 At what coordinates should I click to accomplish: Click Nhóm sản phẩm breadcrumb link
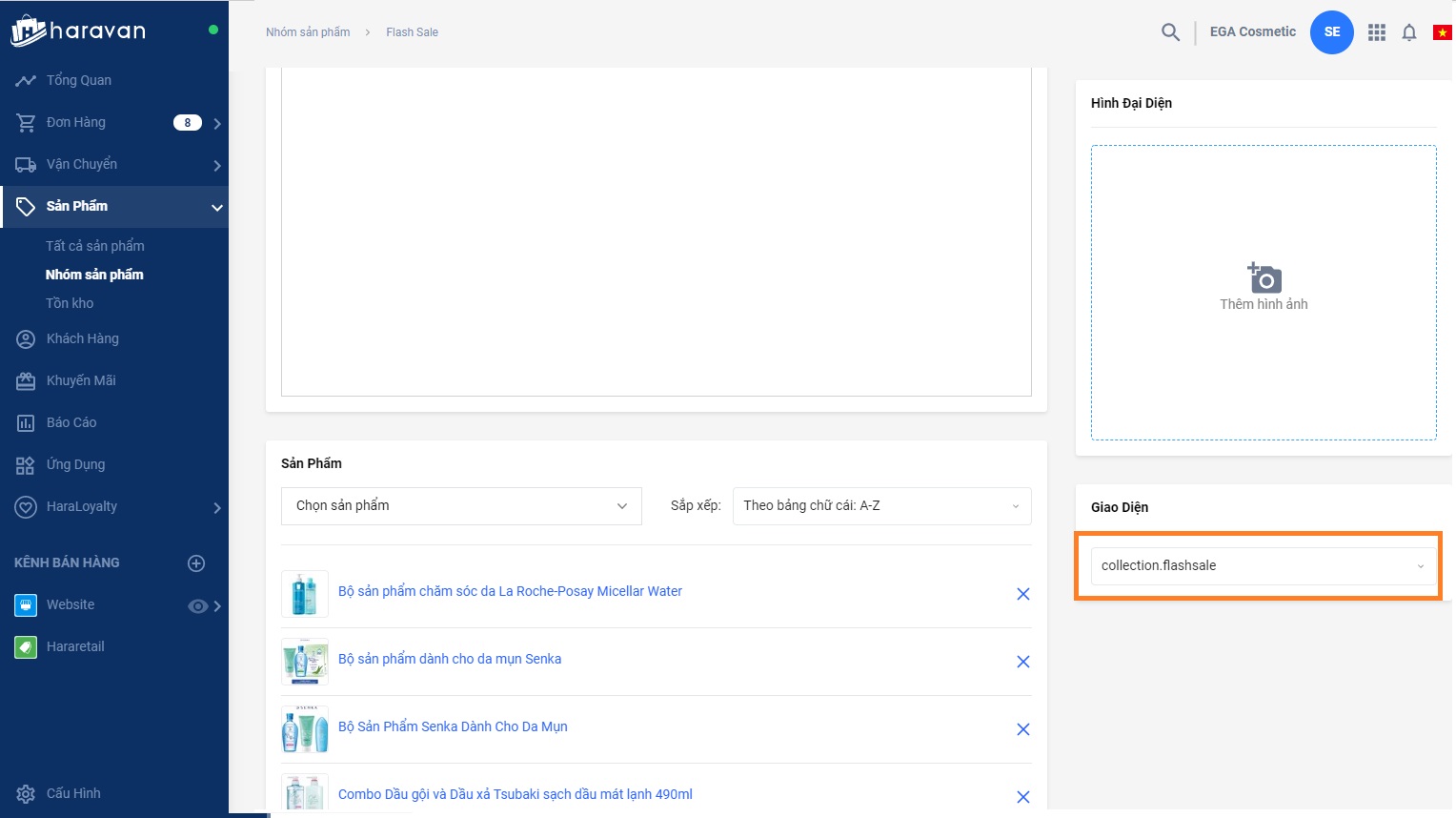pos(308,32)
